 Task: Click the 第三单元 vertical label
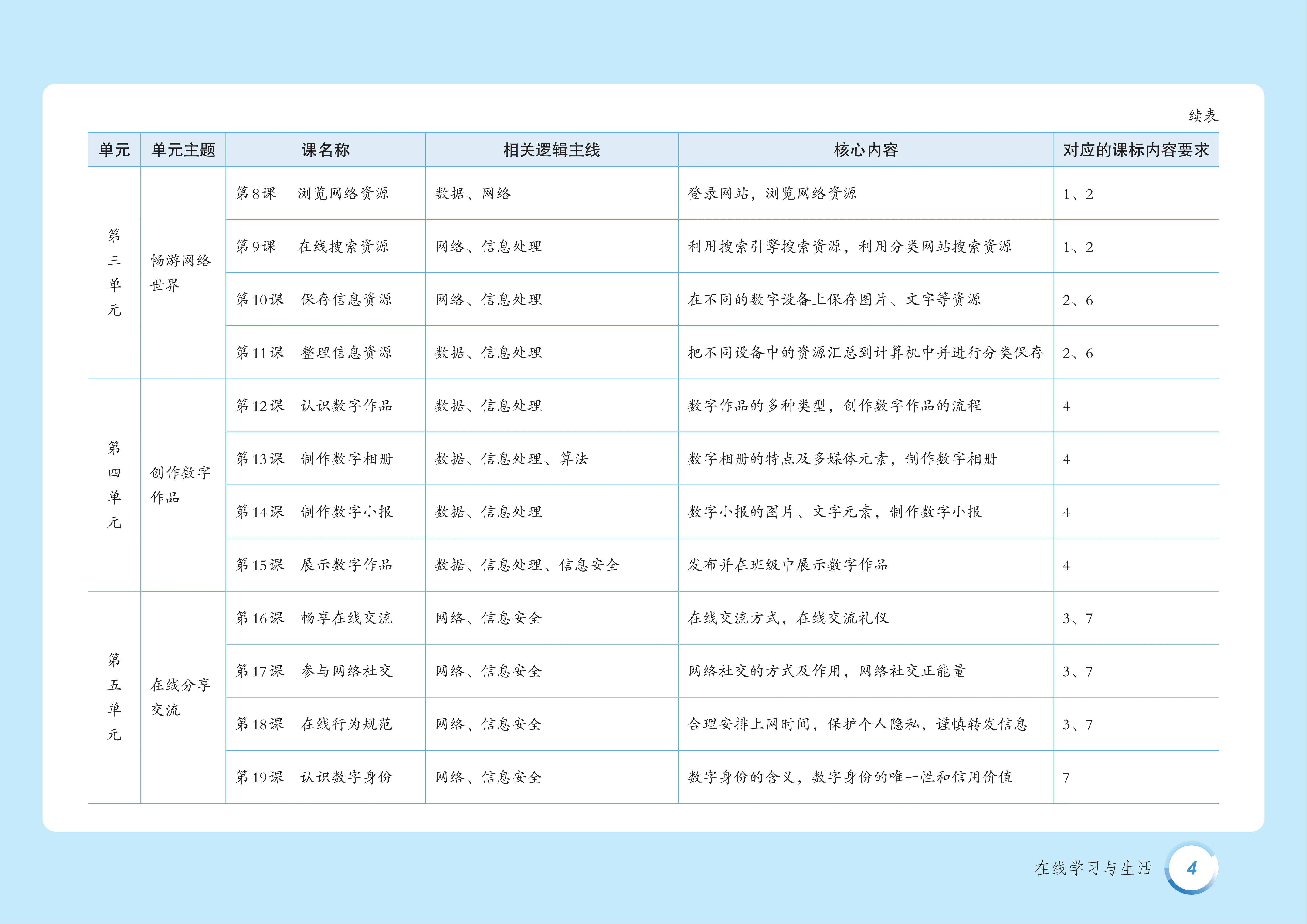click(114, 273)
